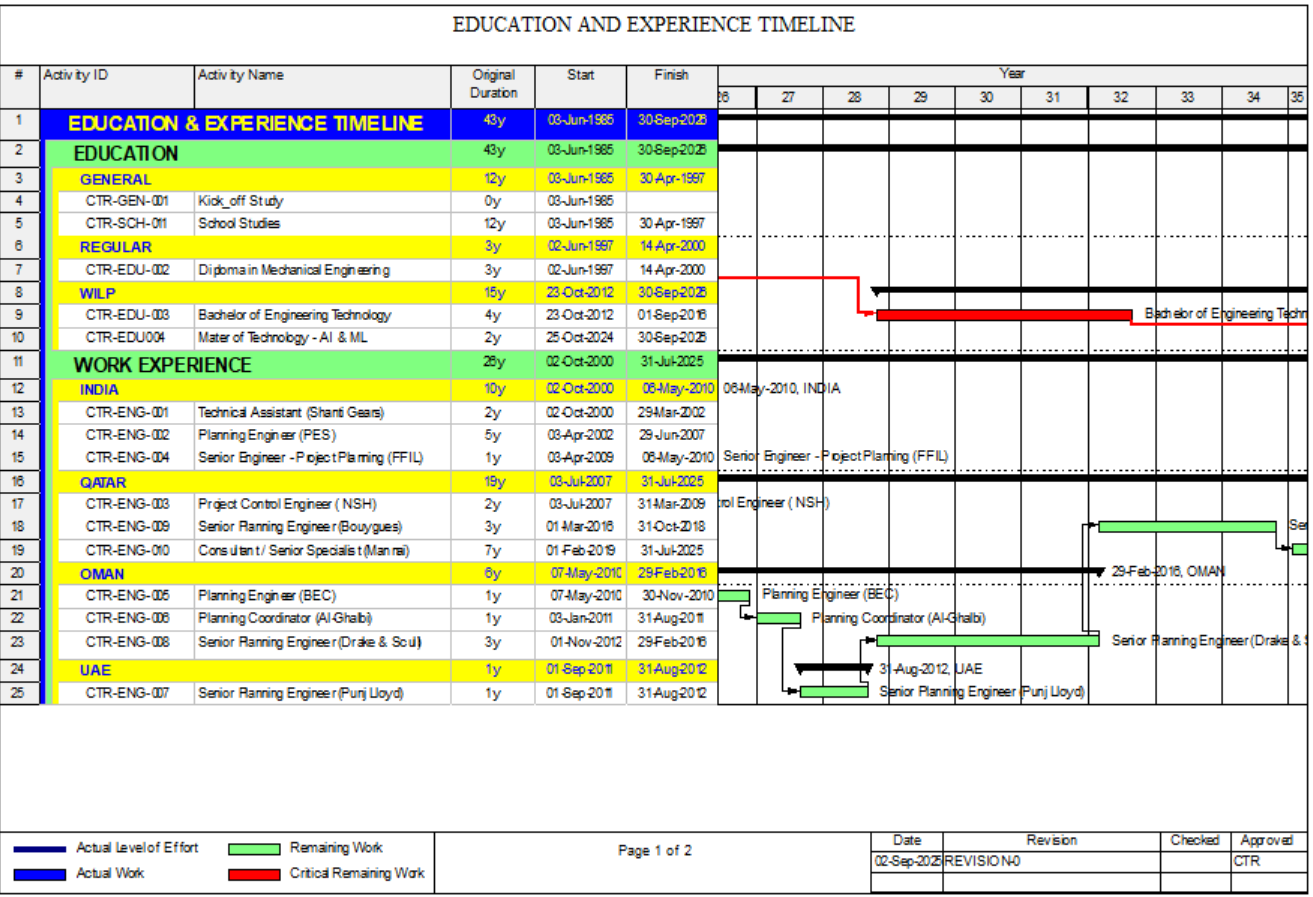
Task: Select year 34 in the timescale
Action: pos(1254,97)
